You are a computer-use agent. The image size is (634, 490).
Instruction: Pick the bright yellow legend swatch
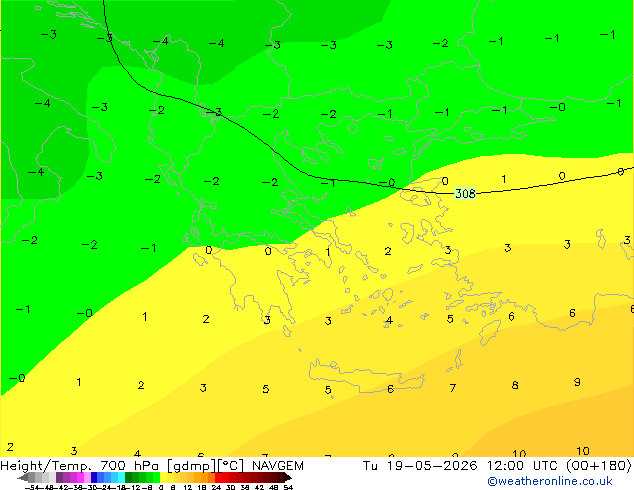click(163, 477)
